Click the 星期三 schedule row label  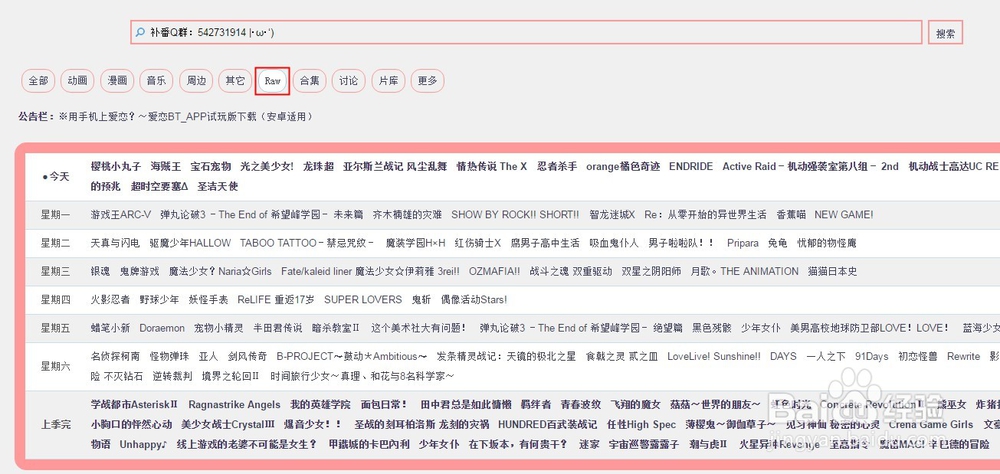(x=55, y=271)
